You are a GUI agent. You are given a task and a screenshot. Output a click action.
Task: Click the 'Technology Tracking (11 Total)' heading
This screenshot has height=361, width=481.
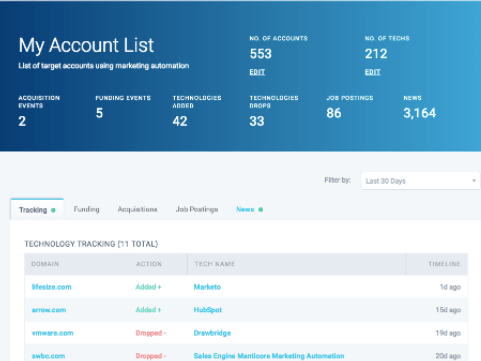[x=91, y=244]
